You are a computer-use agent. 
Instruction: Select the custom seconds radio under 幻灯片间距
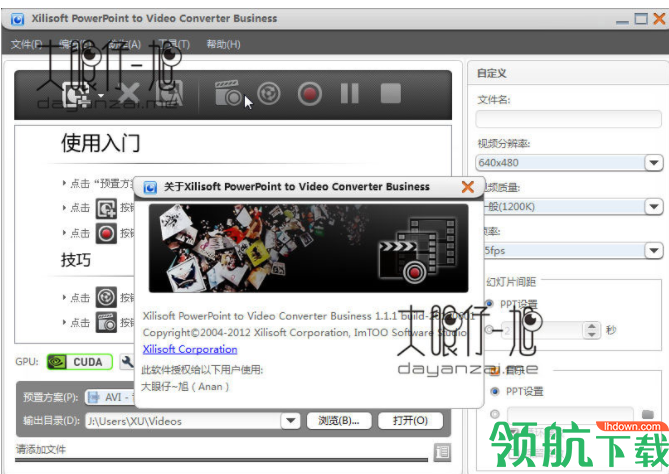[x=489, y=330]
